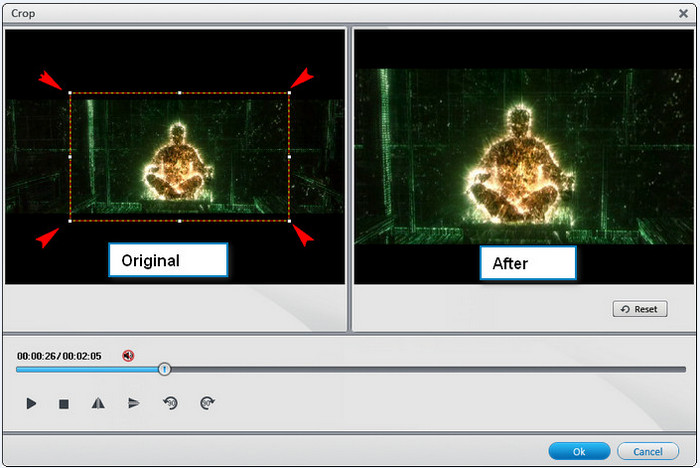Image resolution: width=700 pixels, height=468 pixels.
Task: Close the Crop window
Action: pos(683,13)
